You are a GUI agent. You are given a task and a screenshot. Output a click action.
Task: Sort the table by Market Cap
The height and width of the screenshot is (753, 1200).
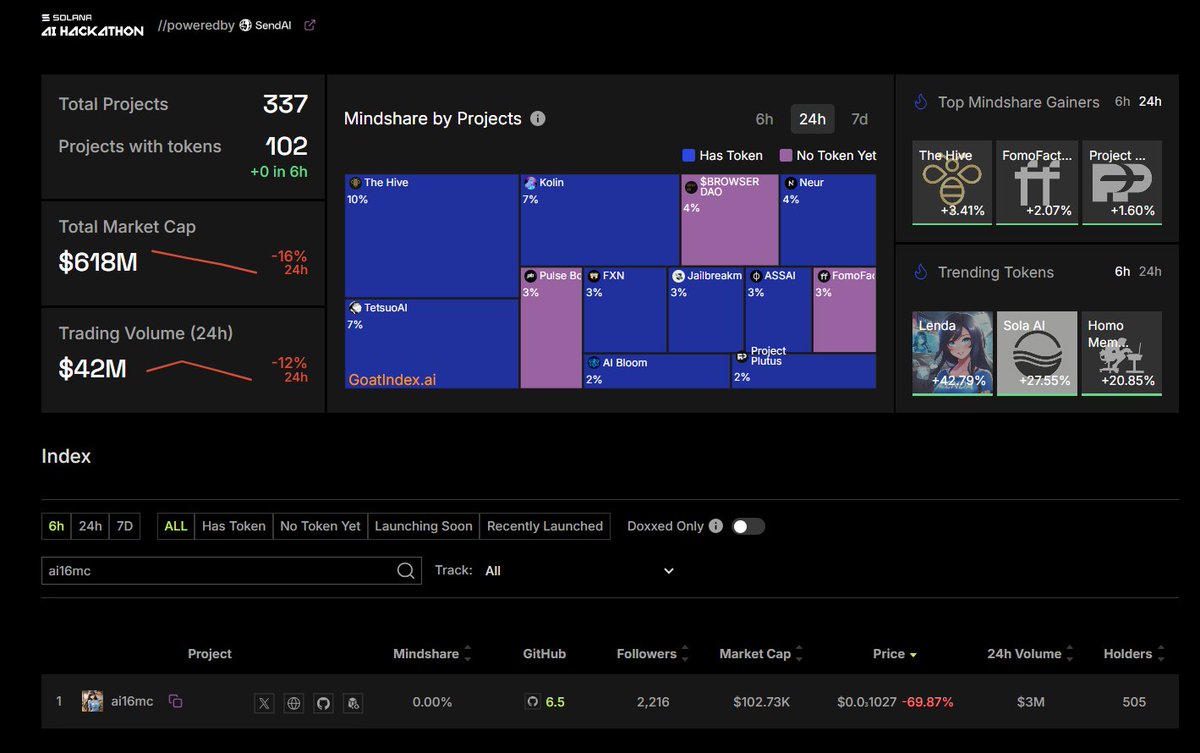point(762,654)
